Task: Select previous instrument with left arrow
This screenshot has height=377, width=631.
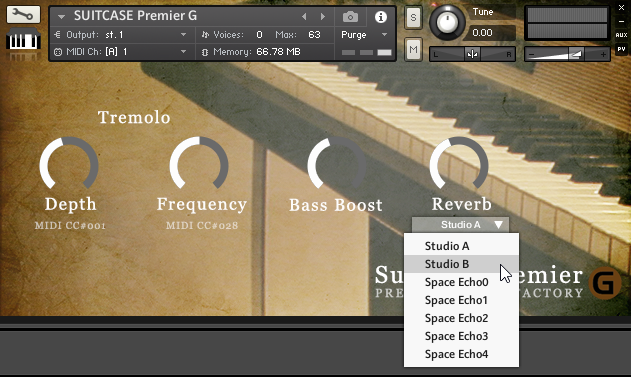Action: 304,16
